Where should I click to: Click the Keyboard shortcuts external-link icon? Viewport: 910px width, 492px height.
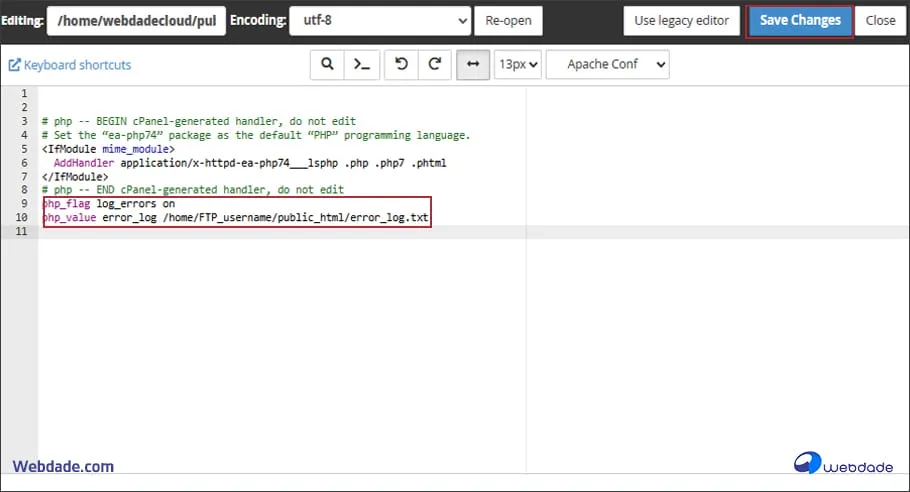(14, 65)
